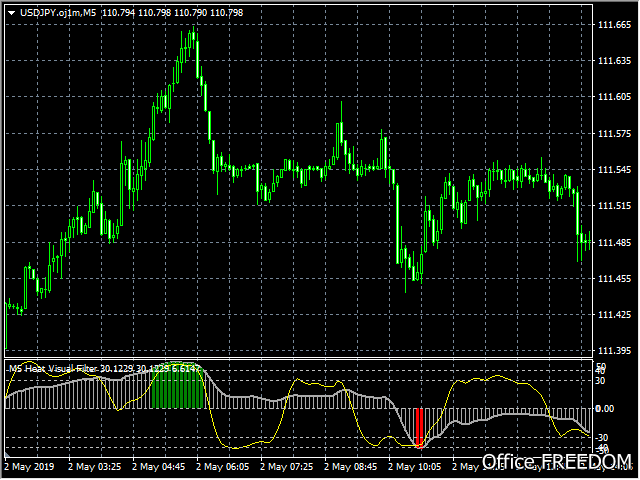Open the chart menu triangle beside USDJPY
The width and height of the screenshot is (640, 480).
tap(11, 13)
